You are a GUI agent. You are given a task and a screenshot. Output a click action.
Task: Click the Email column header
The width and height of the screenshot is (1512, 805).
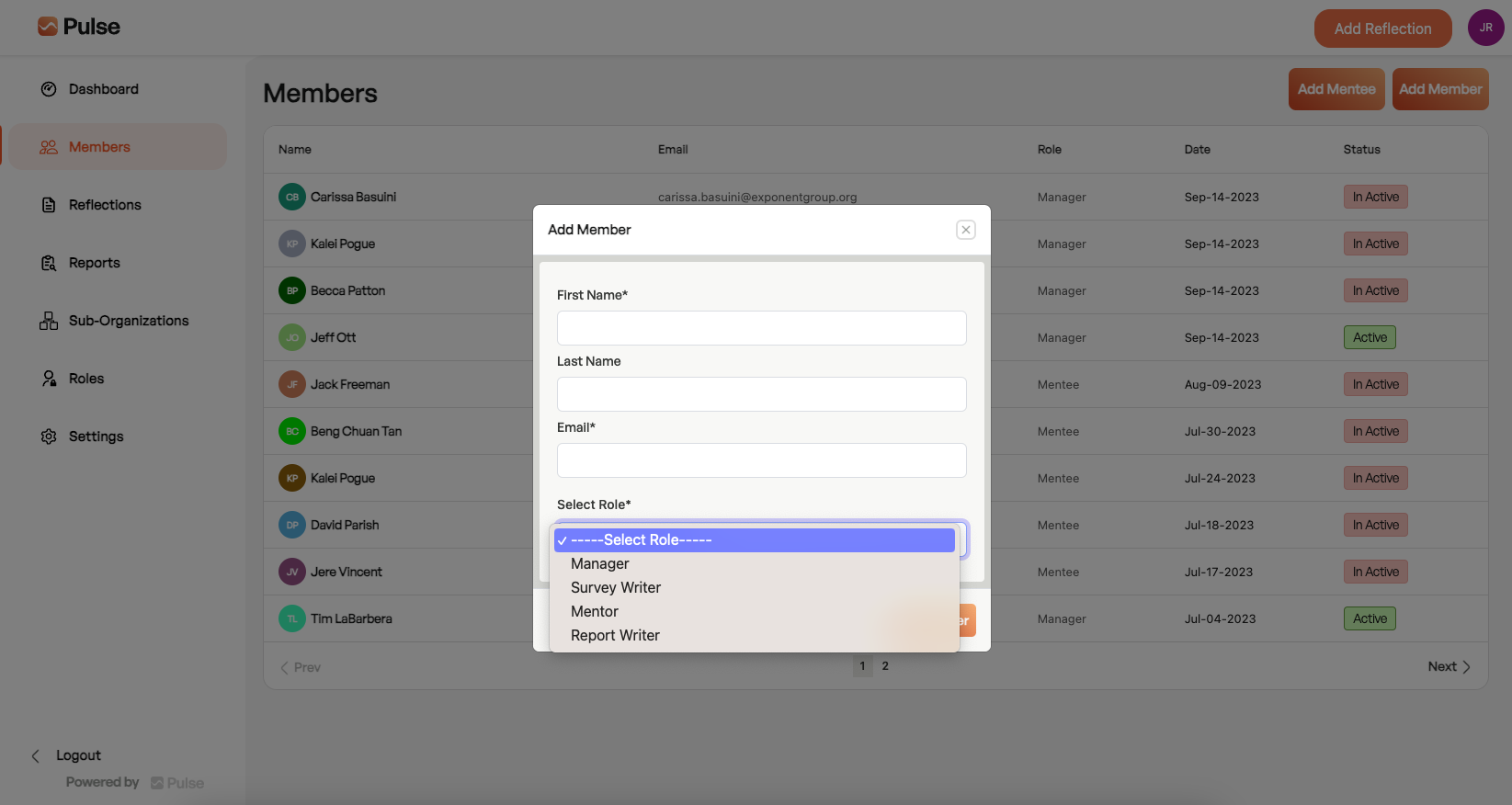point(673,150)
